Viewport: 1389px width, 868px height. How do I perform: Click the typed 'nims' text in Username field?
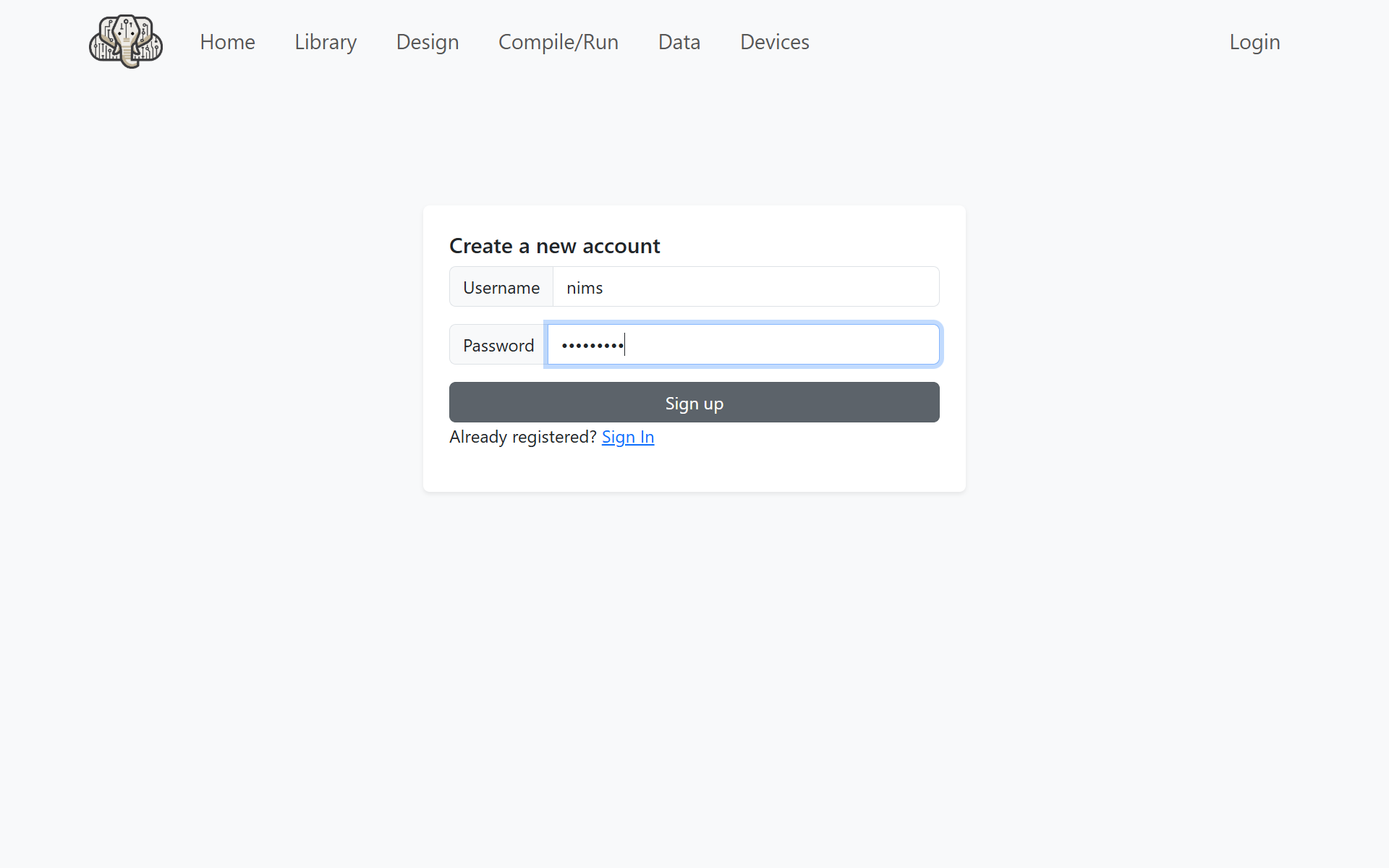pyautogui.click(x=585, y=288)
